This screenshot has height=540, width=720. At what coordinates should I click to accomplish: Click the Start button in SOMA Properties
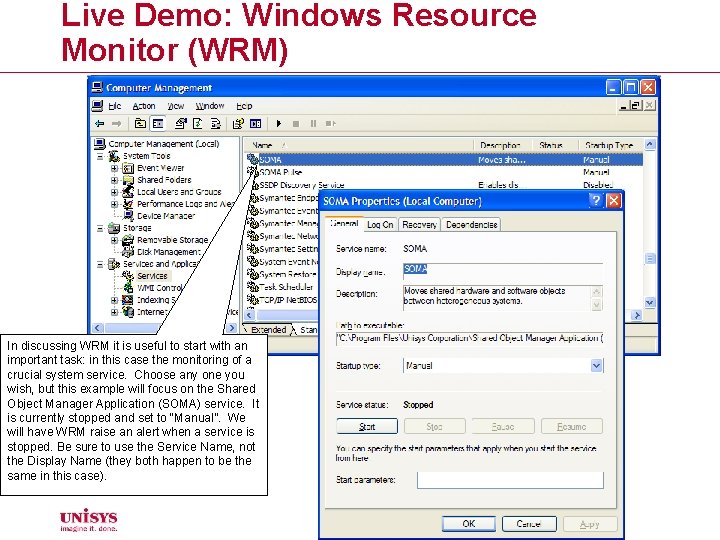pos(367,427)
